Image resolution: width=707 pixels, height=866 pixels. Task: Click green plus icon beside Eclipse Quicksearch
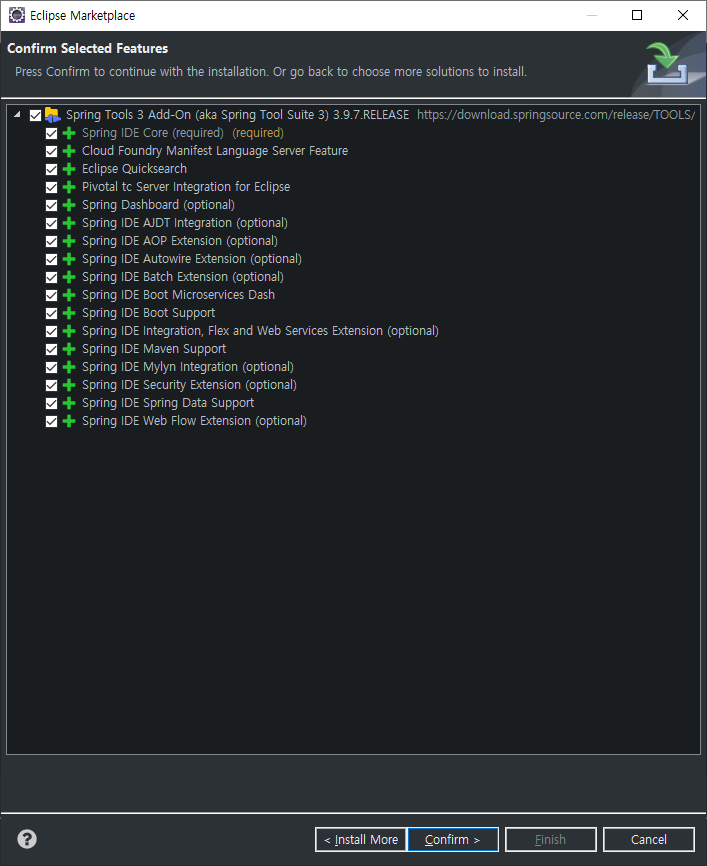point(69,169)
